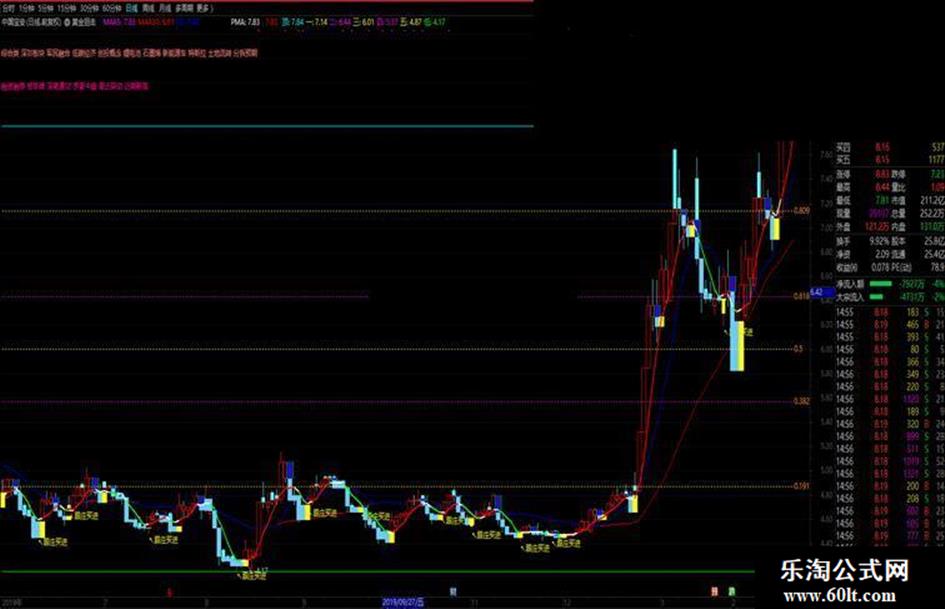The width and height of the screenshot is (945, 609).
Task: Select the 60分钟 period tab
Action: pyautogui.click(x=111, y=8)
